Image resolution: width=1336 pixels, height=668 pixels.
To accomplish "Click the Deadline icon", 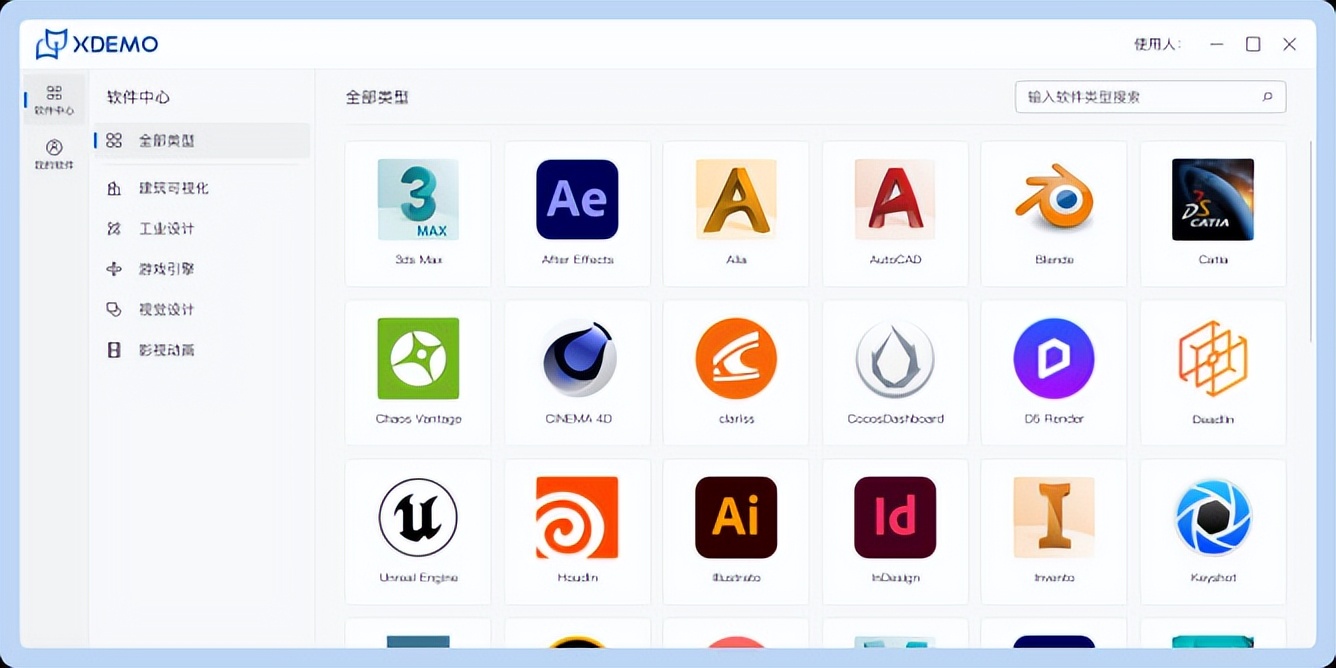I will (1213, 358).
